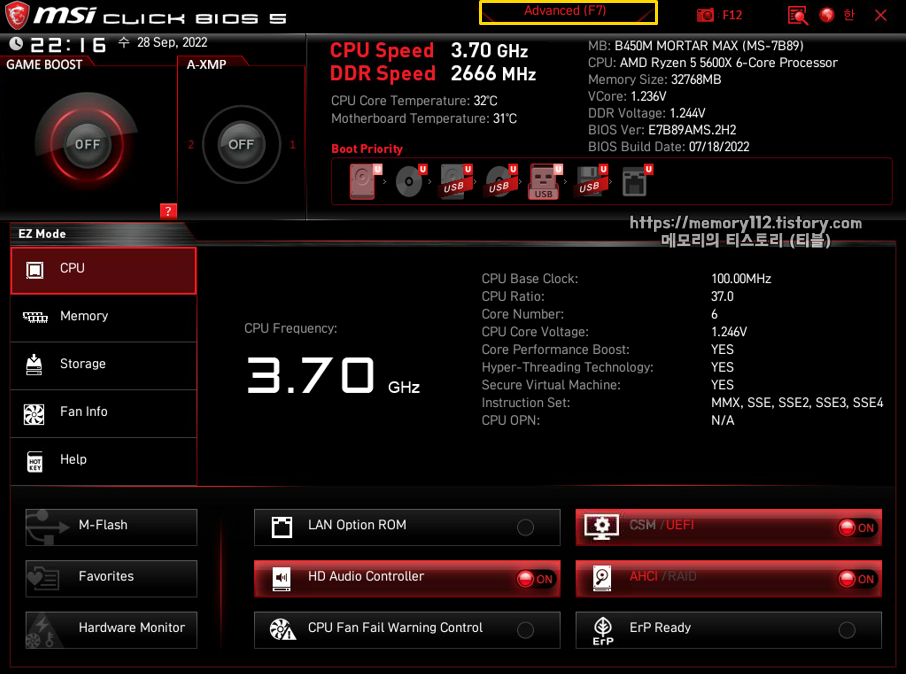Viewport: 906px width, 674px height.
Task: Enable CPU Fan Fail Warning Control
Action: (525, 630)
